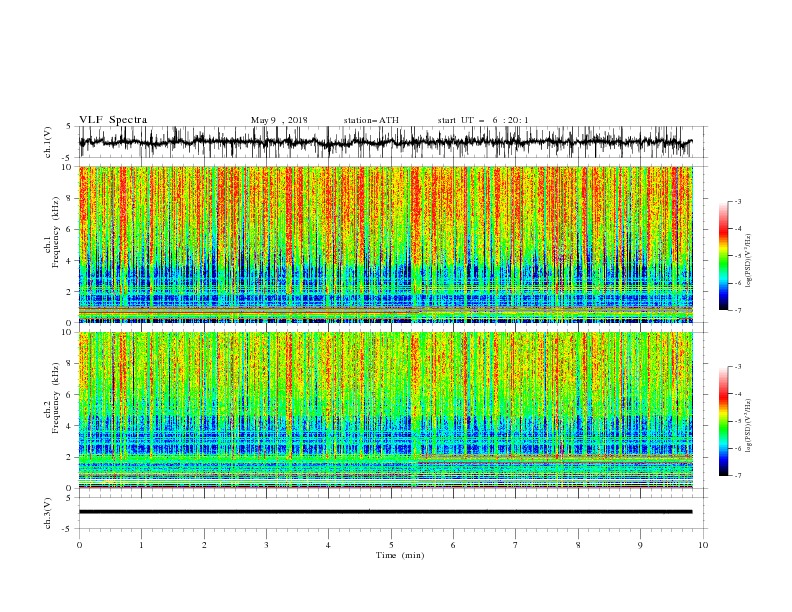
Task: Click the ch.1 log(PSD) colorbar label
Action: [749, 261]
